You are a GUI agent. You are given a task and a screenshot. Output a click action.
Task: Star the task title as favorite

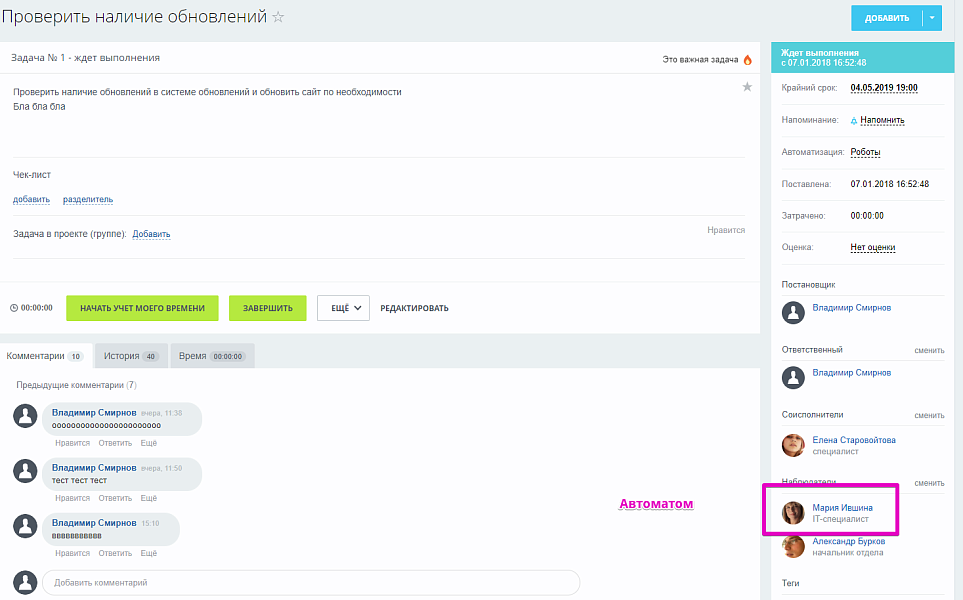278,18
